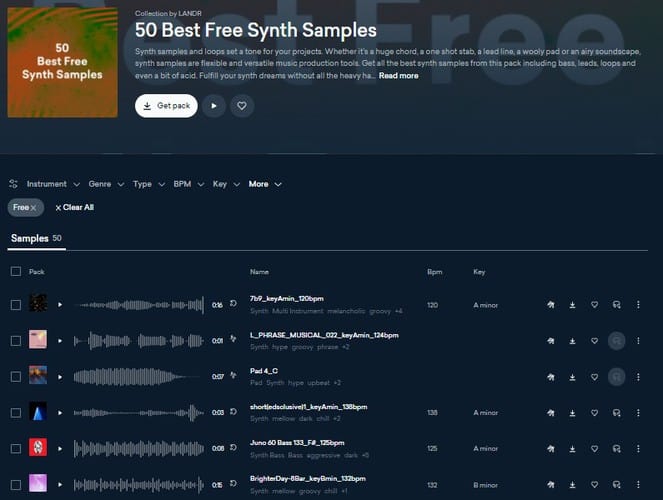The width and height of the screenshot is (663, 500).
Task: Play the BrighterDay-8Bar sample
Action: coord(60,484)
